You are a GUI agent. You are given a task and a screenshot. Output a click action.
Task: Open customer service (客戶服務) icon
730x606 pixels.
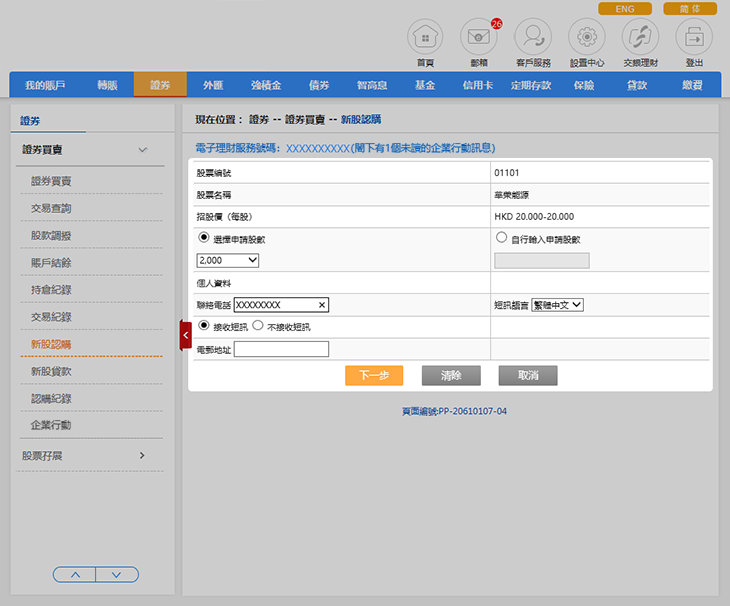(x=532, y=37)
